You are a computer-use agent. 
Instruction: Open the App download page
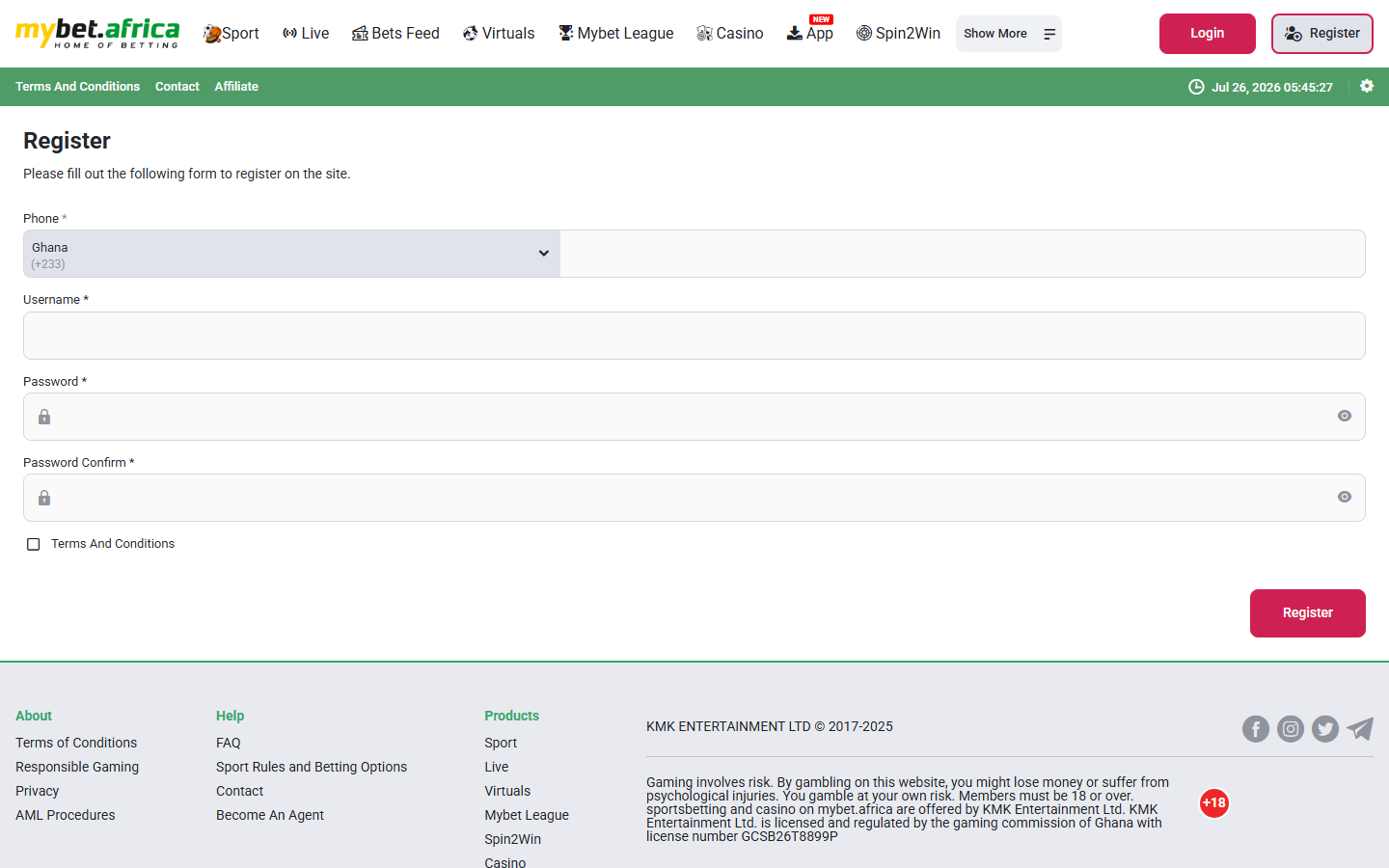pyautogui.click(x=810, y=32)
